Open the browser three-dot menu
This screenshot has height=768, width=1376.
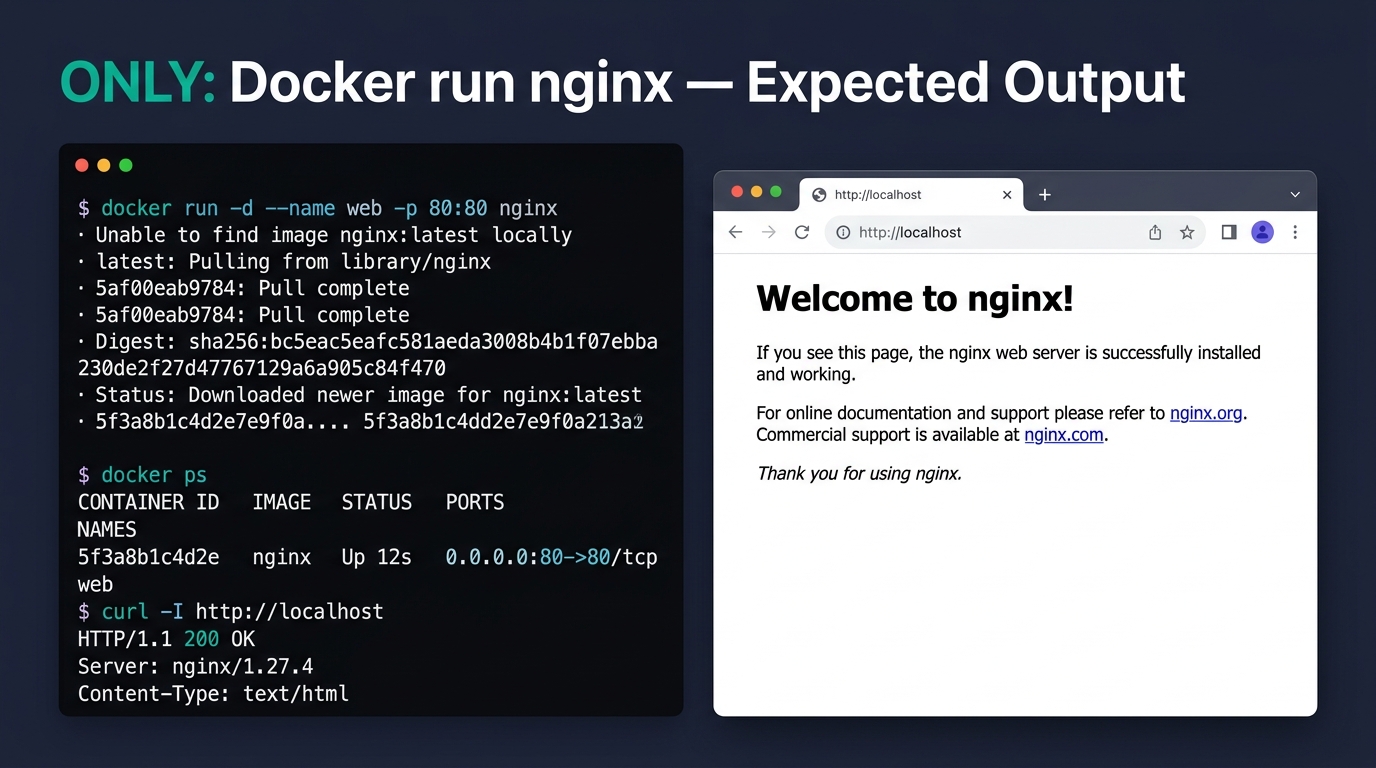tap(1295, 232)
